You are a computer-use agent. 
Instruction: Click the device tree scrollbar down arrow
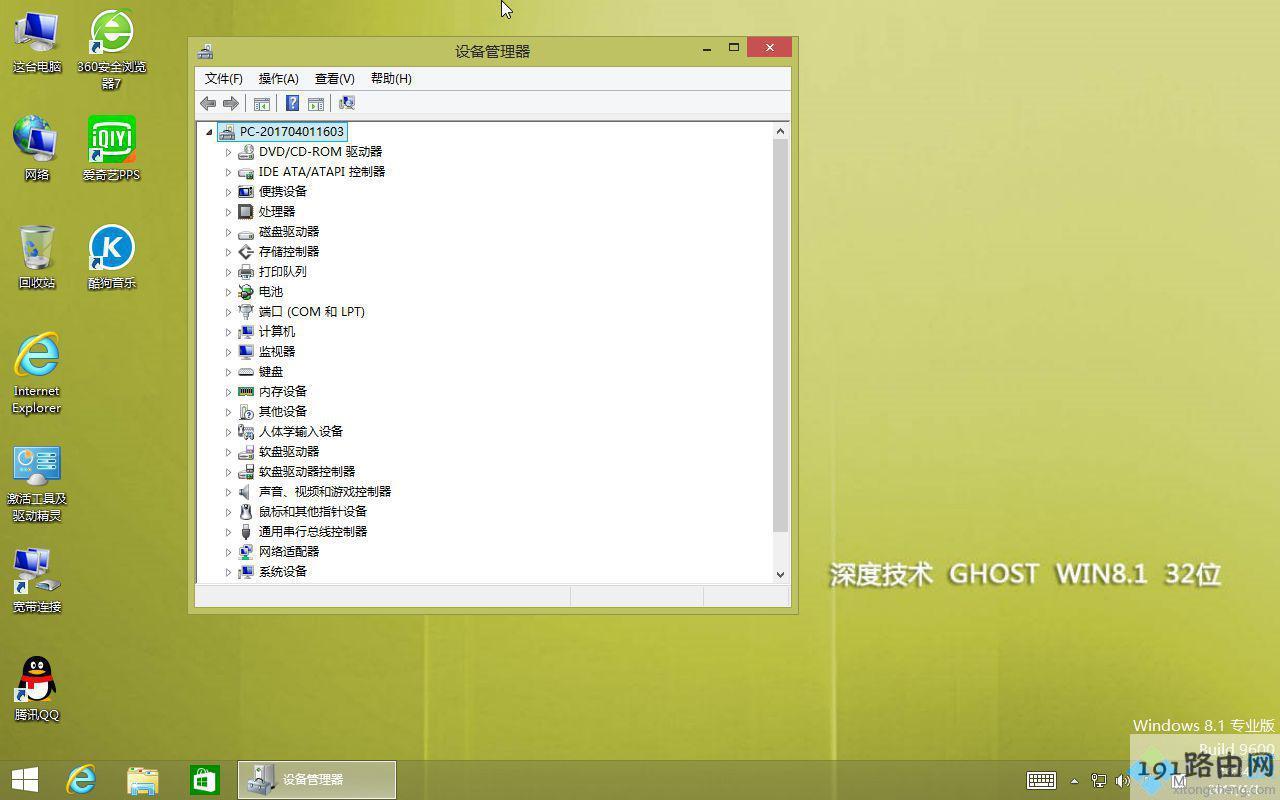[781, 574]
